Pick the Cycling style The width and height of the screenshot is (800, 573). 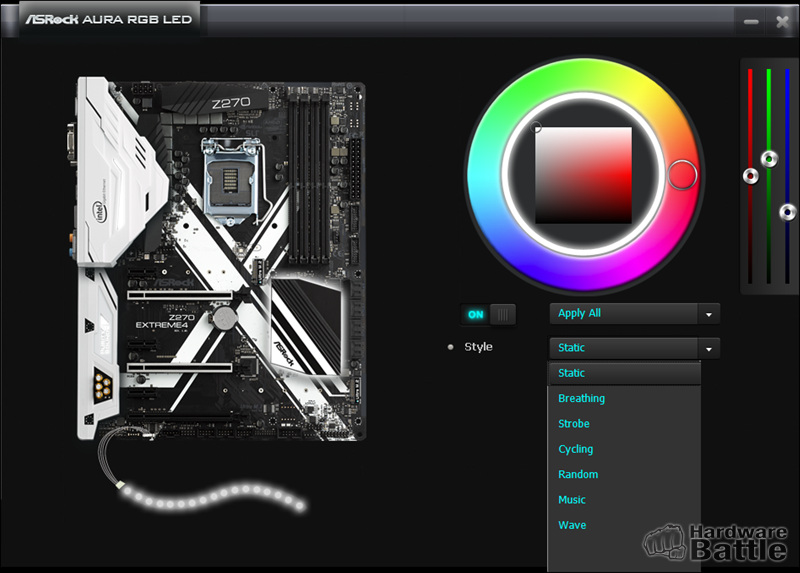point(624,449)
